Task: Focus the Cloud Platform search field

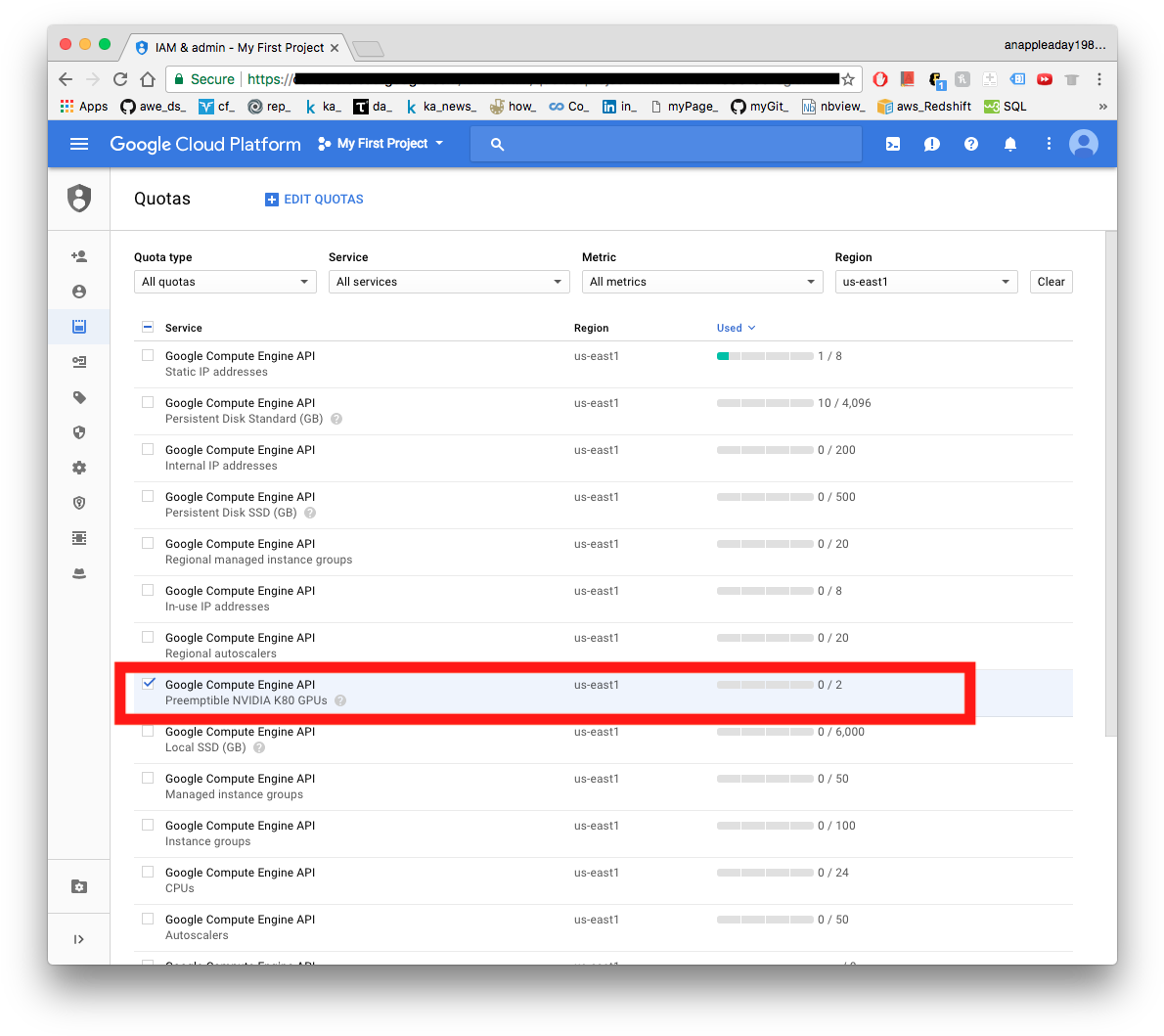Action: 666,144
